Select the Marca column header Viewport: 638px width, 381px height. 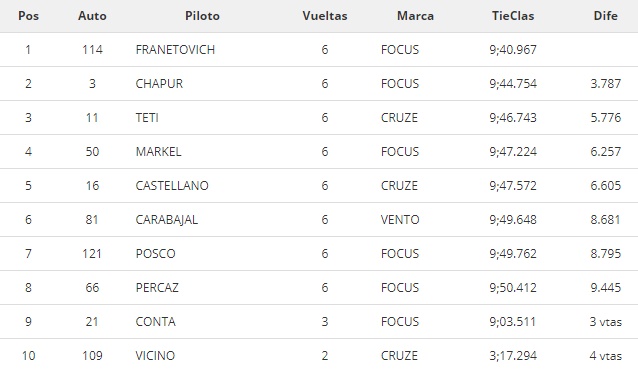pyautogui.click(x=415, y=16)
